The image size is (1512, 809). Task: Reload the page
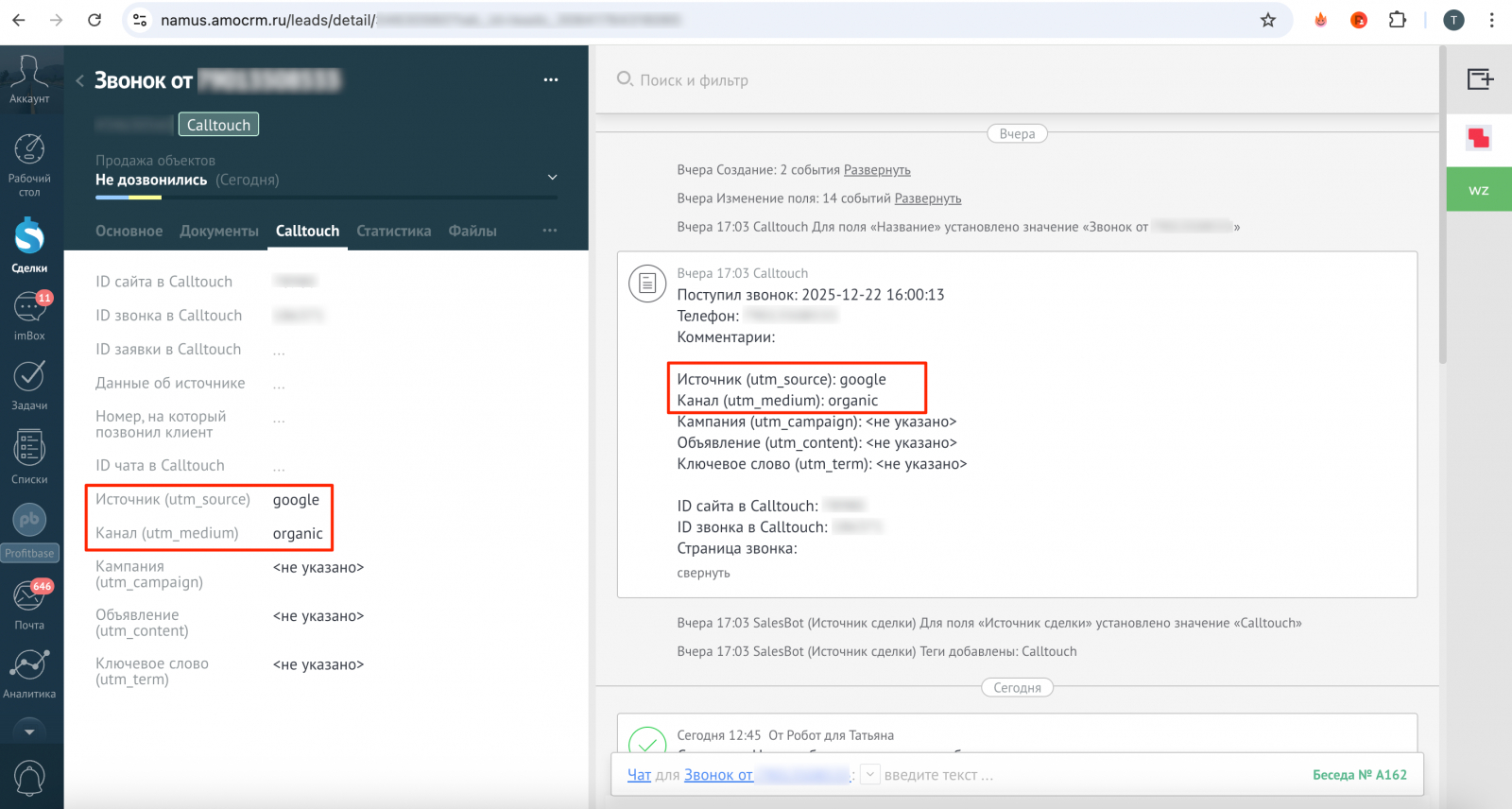pos(94,20)
